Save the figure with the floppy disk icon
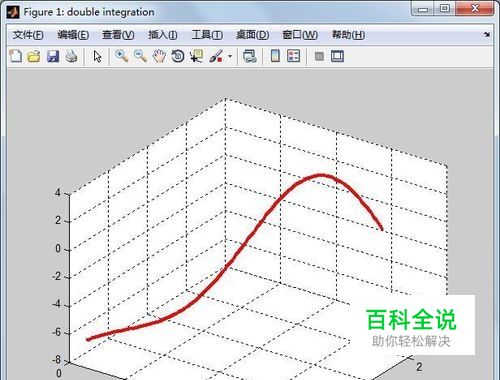 [53, 56]
